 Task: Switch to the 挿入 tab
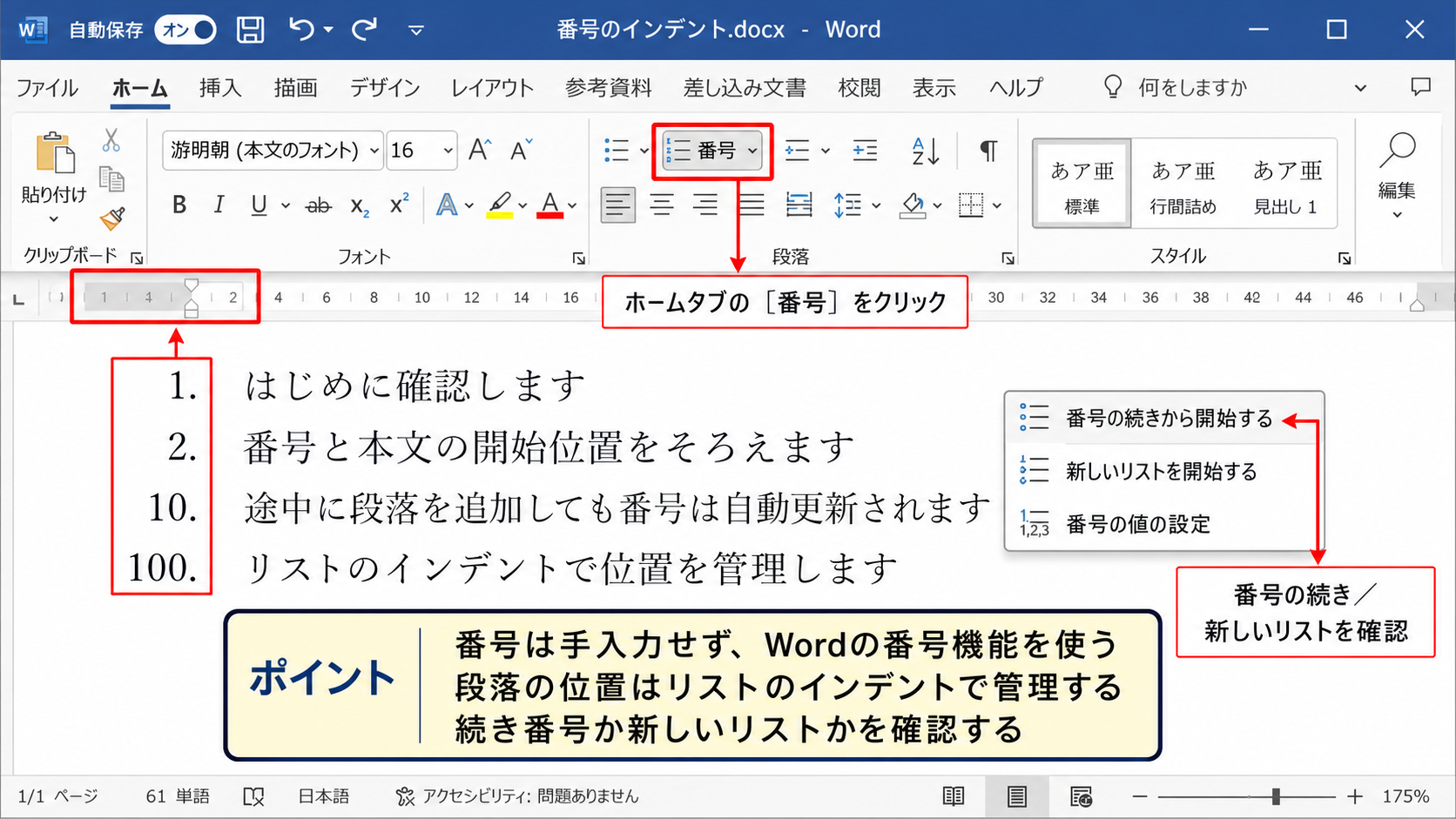click(x=220, y=88)
